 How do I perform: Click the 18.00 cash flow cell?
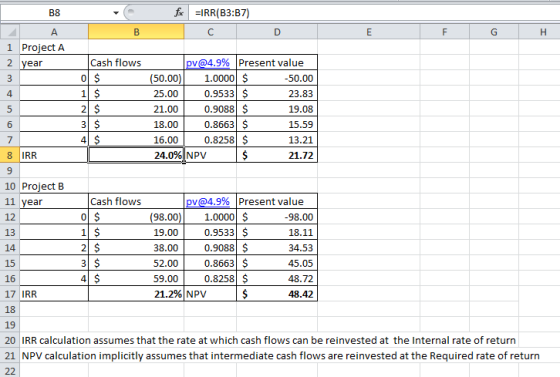[136, 124]
